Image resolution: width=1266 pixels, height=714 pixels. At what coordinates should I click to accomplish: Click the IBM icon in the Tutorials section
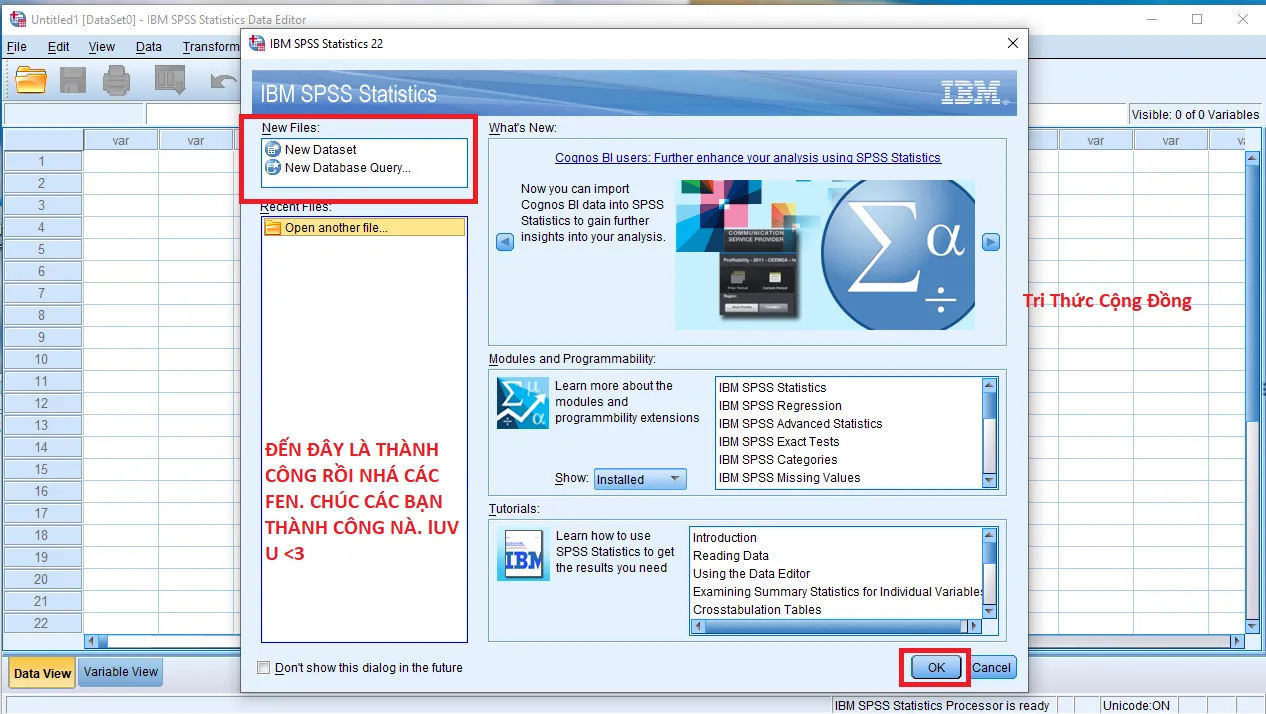click(521, 551)
